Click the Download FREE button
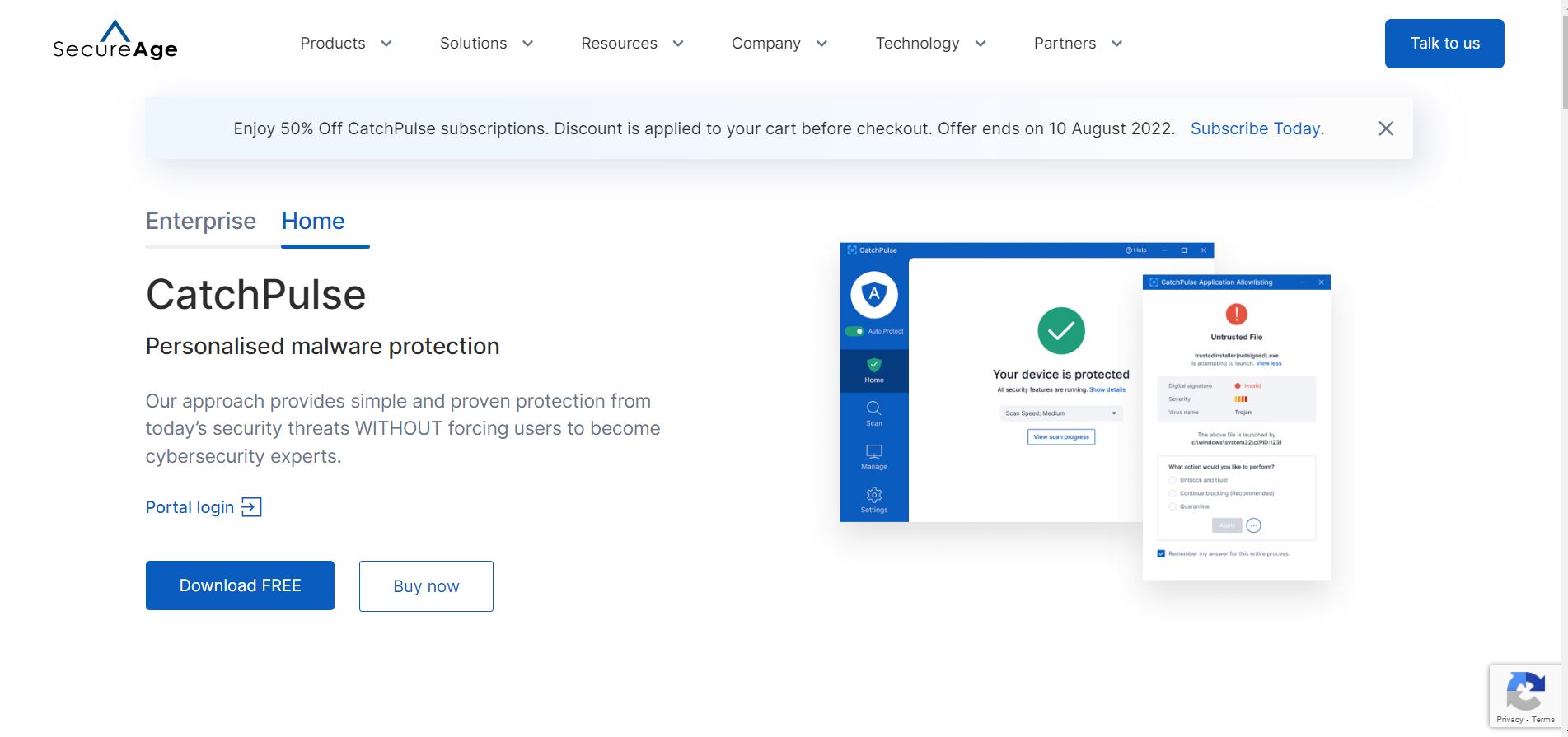Image resolution: width=1568 pixels, height=737 pixels. coord(240,585)
